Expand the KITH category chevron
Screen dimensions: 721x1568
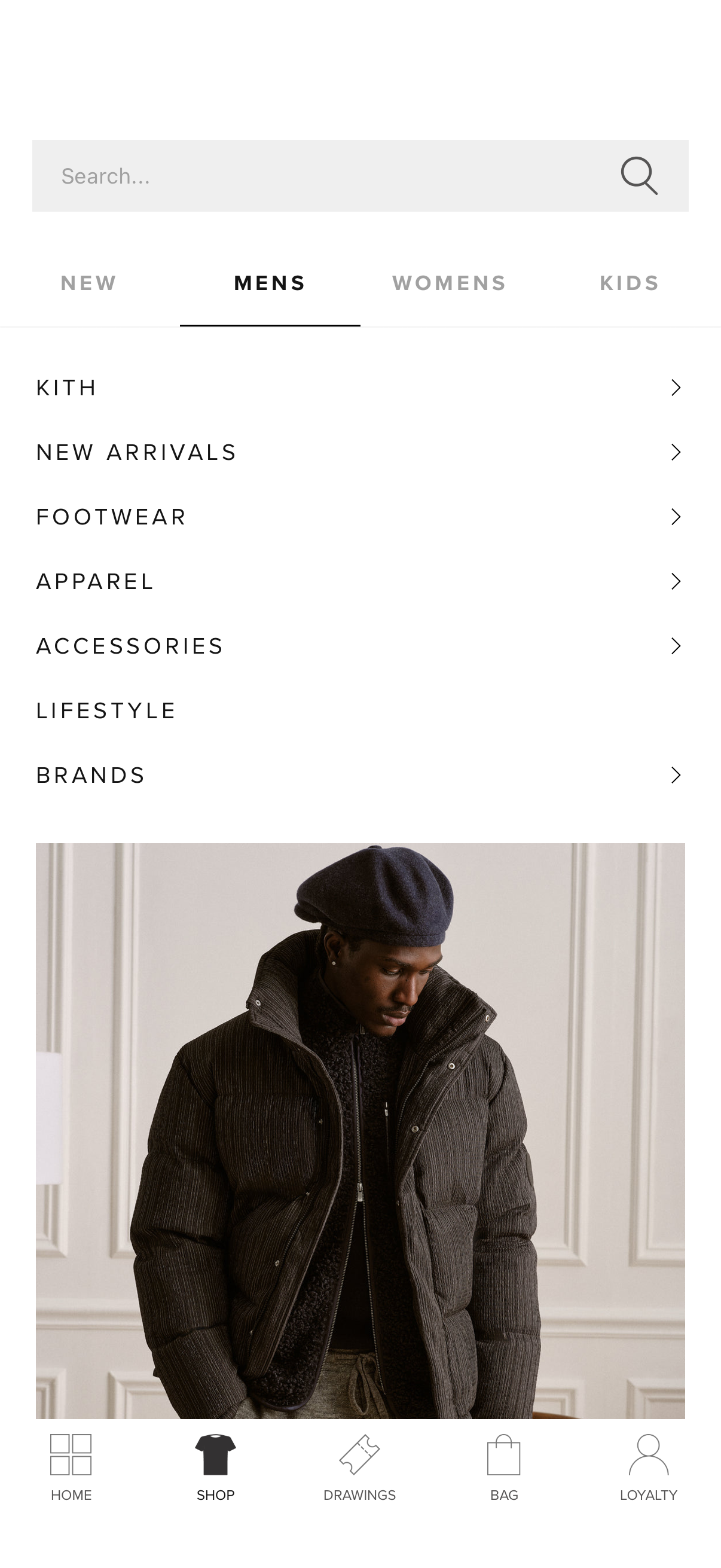click(676, 388)
